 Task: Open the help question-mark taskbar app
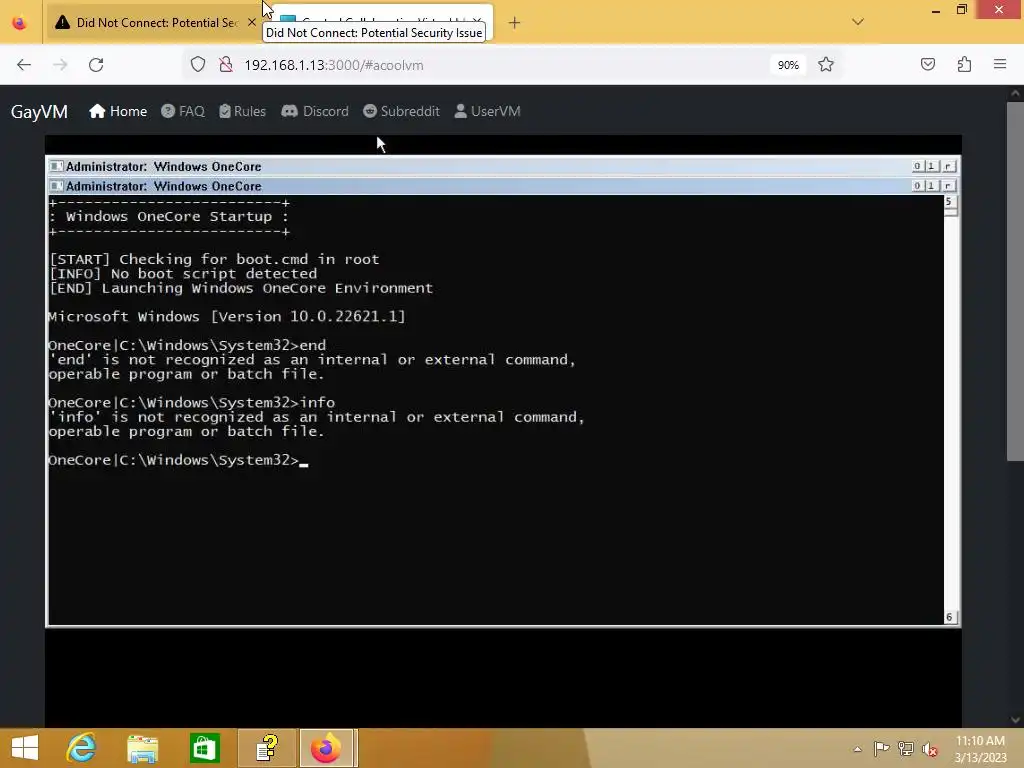coord(267,748)
